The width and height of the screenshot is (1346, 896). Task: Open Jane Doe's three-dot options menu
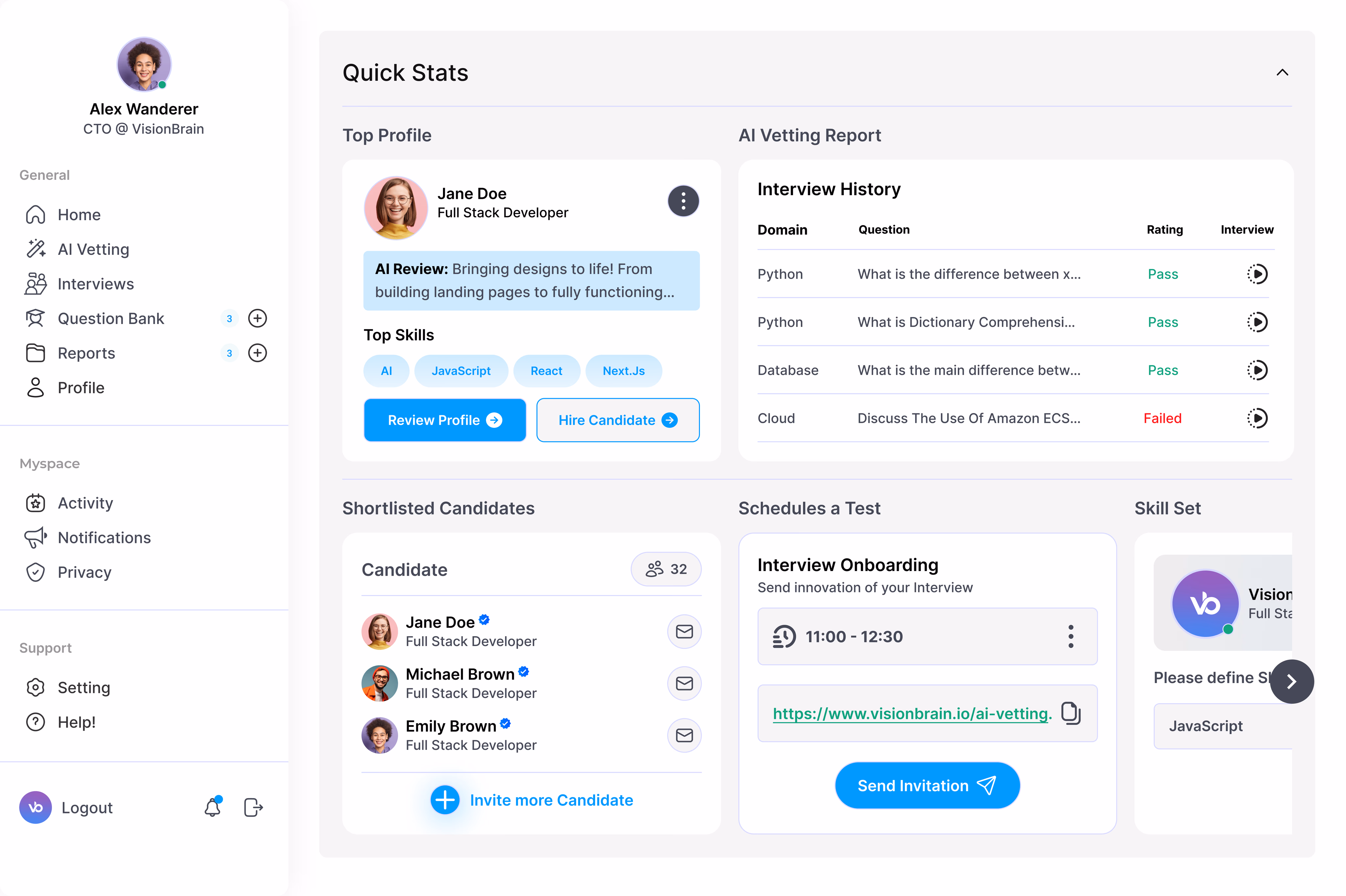click(683, 201)
